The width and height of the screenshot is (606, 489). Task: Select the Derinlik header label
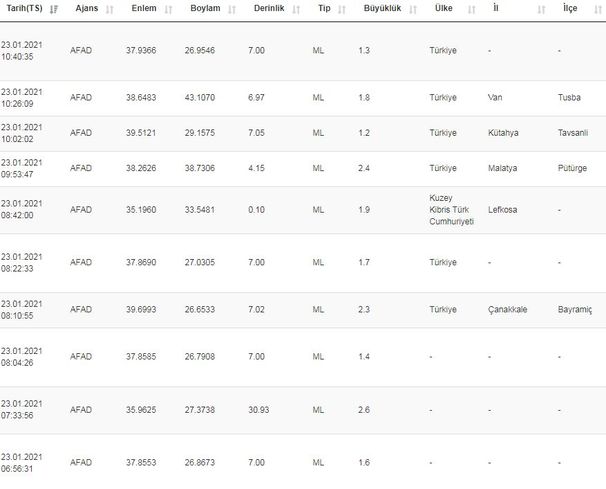click(x=269, y=8)
